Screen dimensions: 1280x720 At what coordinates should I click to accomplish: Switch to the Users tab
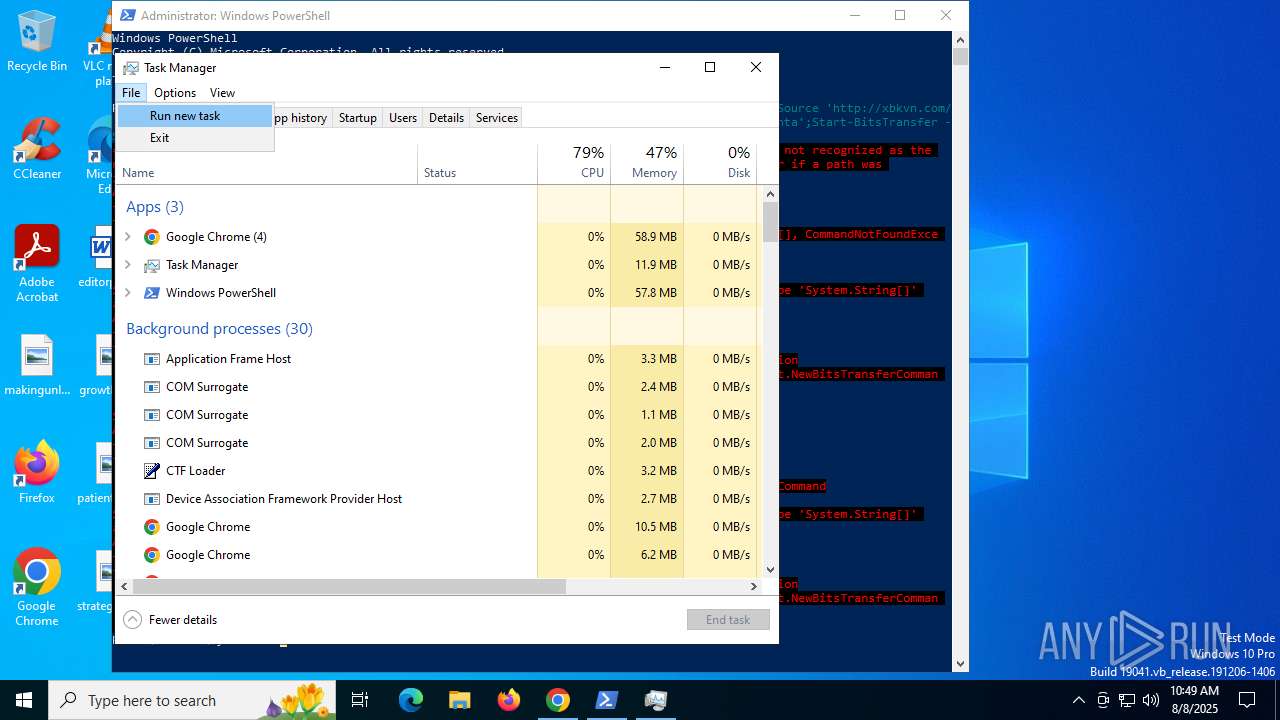click(403, 118)
